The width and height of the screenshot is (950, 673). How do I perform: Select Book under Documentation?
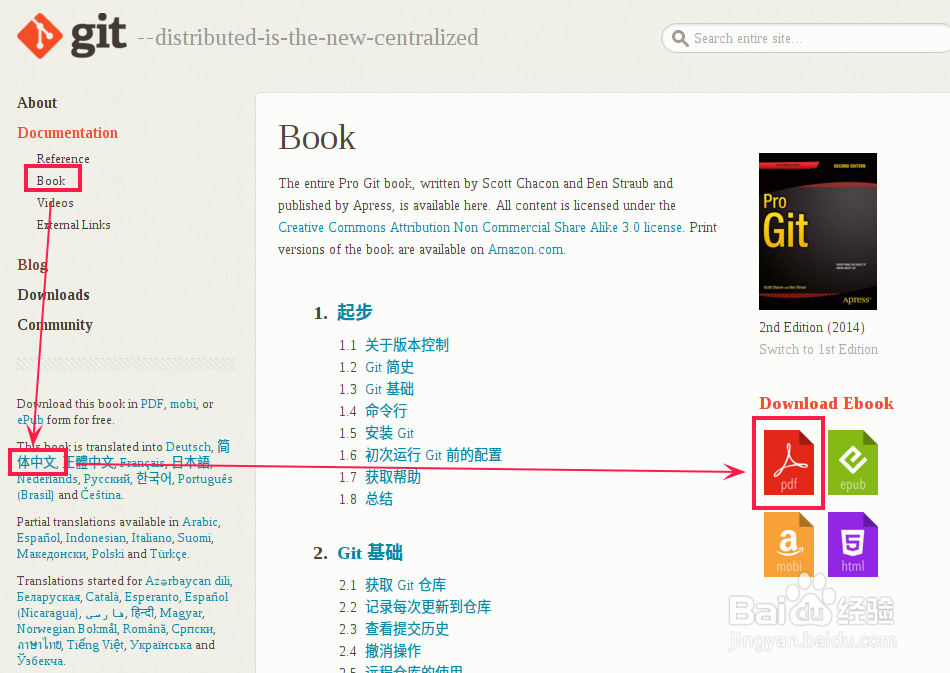(x=51, y=180)
